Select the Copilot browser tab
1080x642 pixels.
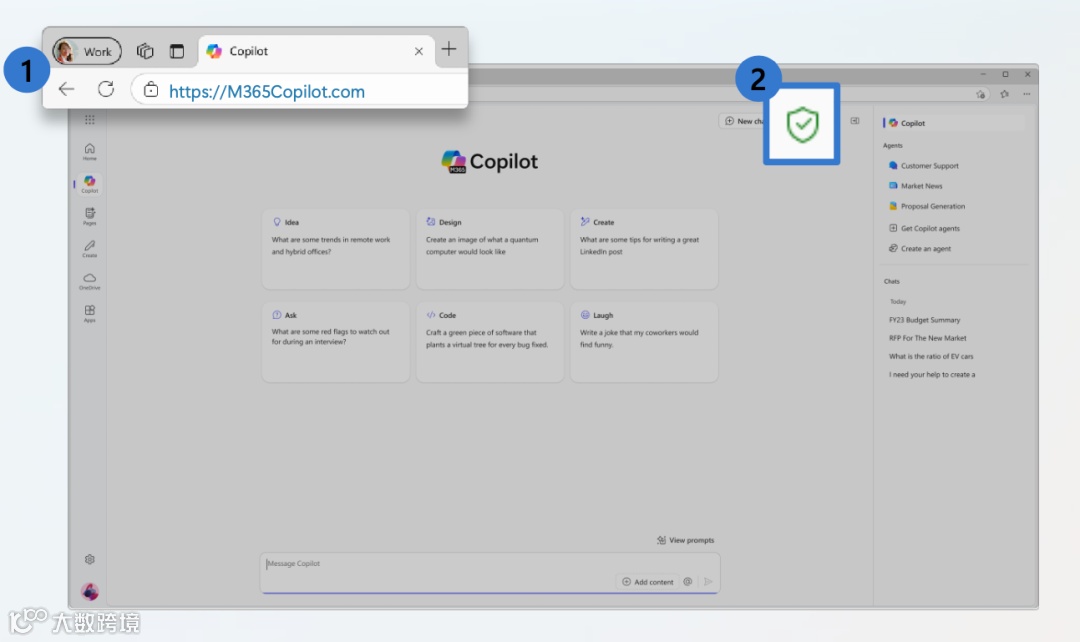pos(315,51)
